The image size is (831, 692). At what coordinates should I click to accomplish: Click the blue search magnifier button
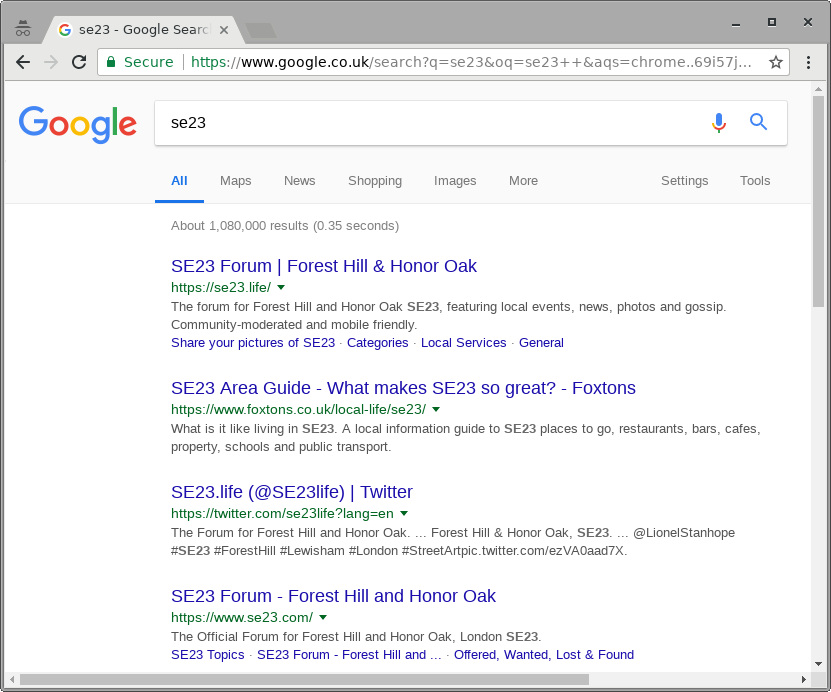click(759, 123)
